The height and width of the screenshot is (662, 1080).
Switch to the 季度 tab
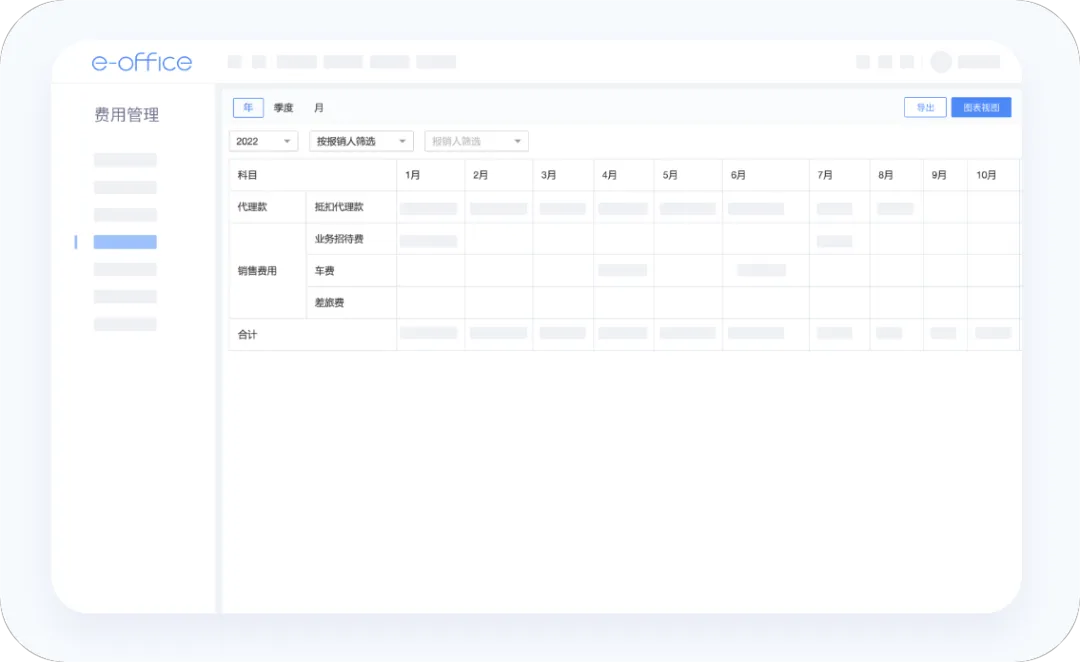coord(284,108)
